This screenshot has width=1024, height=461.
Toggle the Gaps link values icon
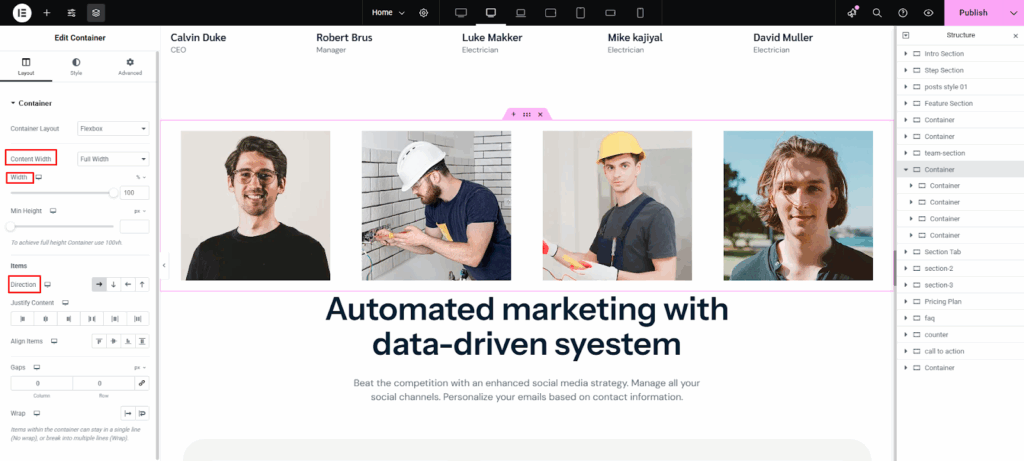(x=141, y=383)
